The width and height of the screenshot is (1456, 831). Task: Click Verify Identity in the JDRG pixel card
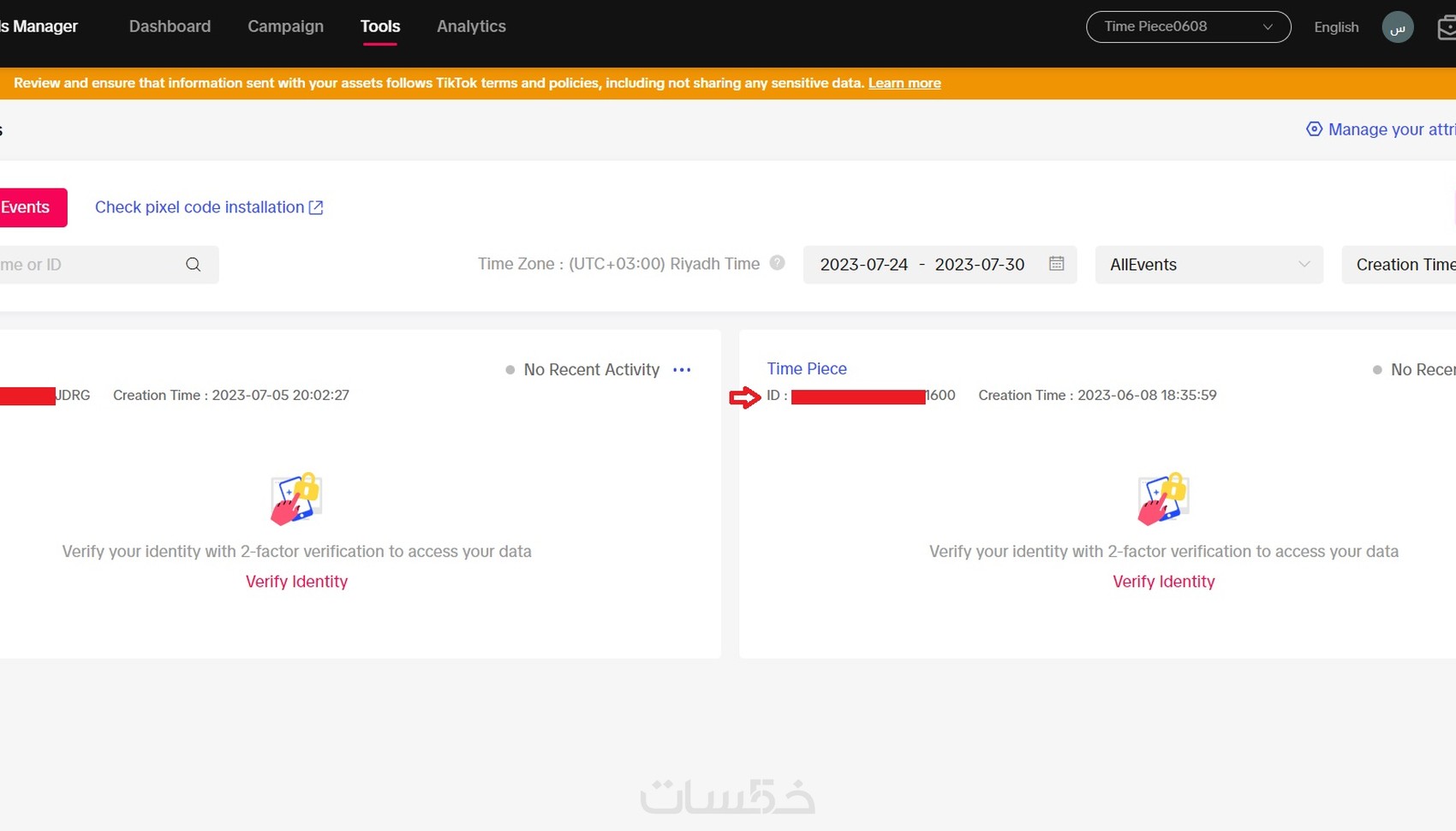(296, 582)
